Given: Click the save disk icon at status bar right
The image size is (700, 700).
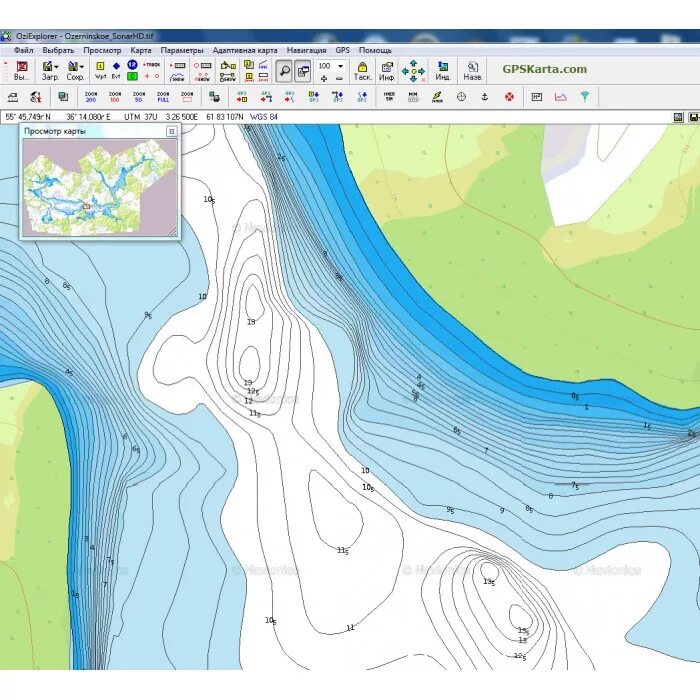Looking at the screenshot, I should pyautogui.click(x=694, y=117).
